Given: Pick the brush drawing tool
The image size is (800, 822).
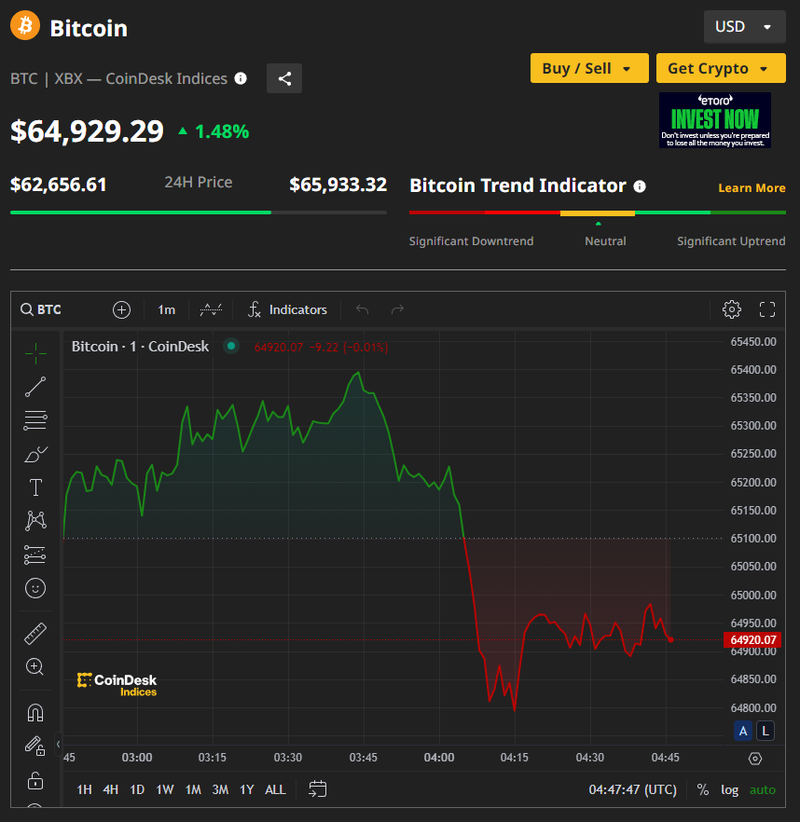Looking at the screenshot, I should pos(36,454).
